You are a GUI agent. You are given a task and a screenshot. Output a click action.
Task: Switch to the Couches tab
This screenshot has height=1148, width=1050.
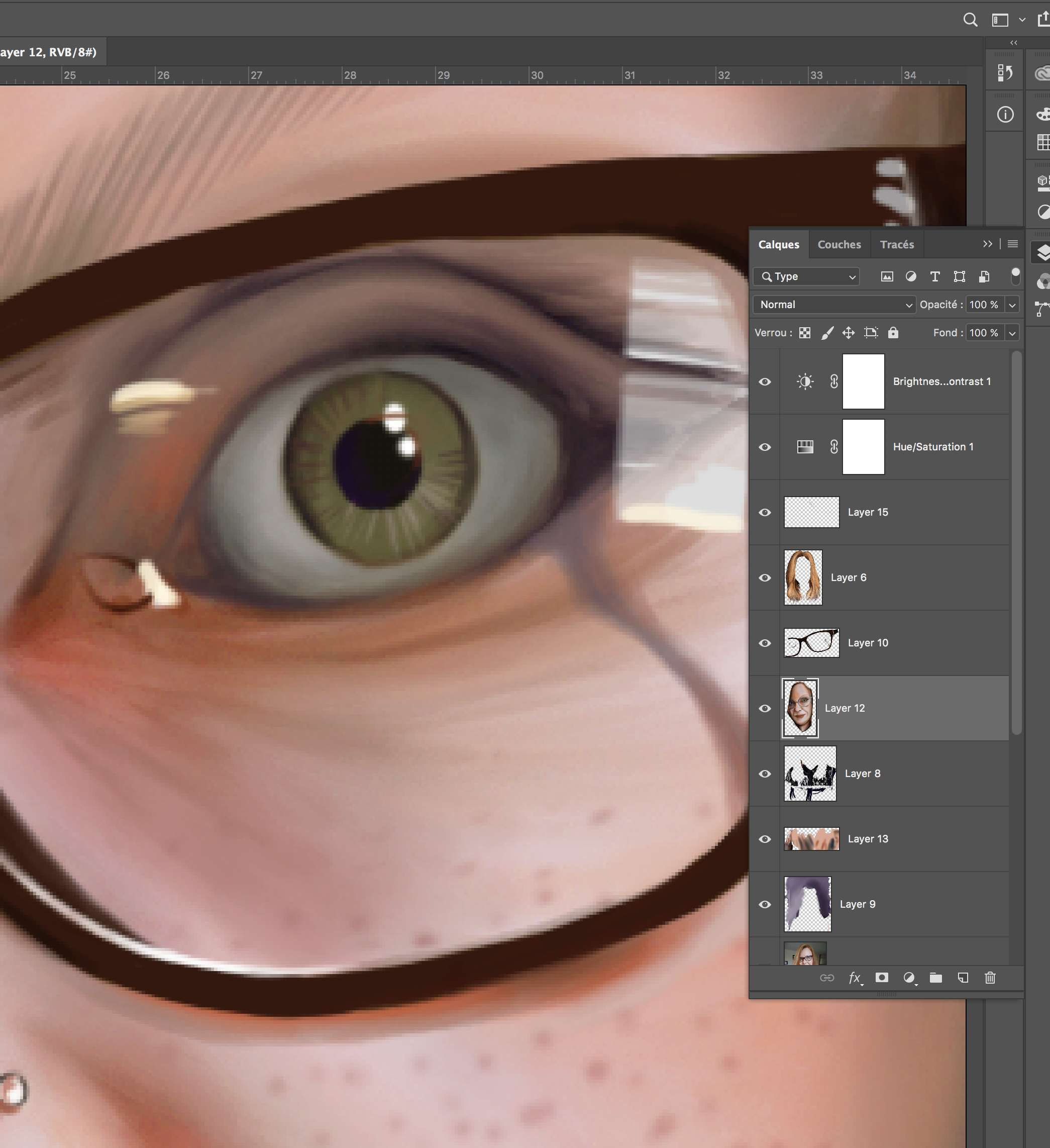(839, 244)
